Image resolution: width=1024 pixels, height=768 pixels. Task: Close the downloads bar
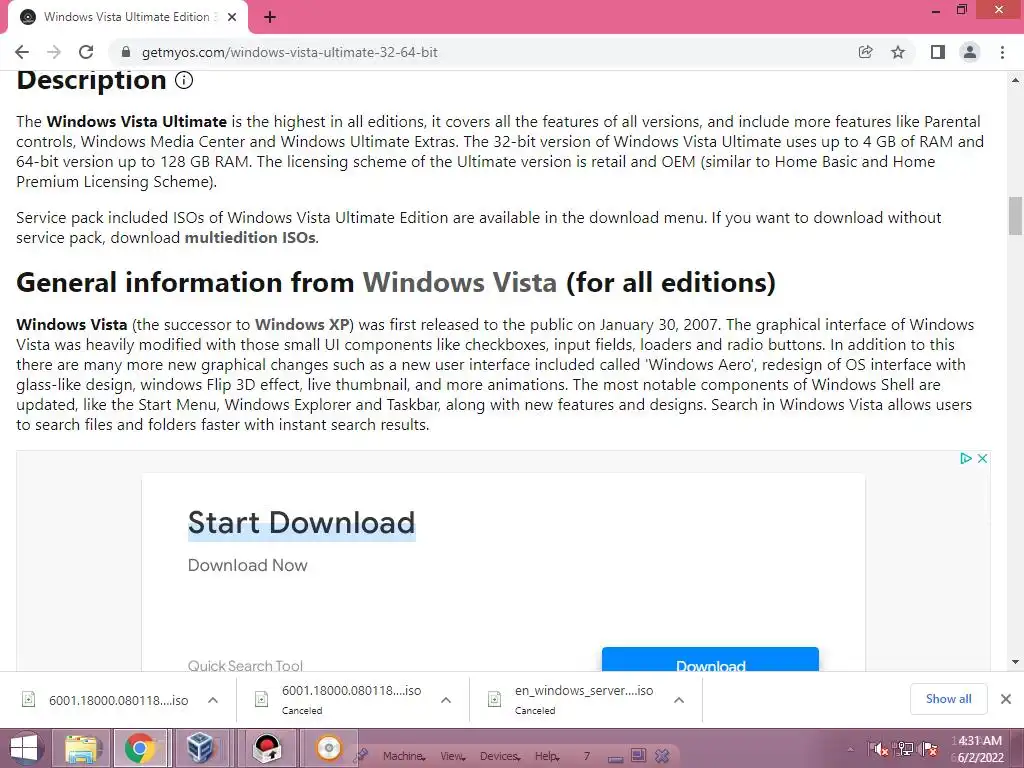pos(1006,699)
